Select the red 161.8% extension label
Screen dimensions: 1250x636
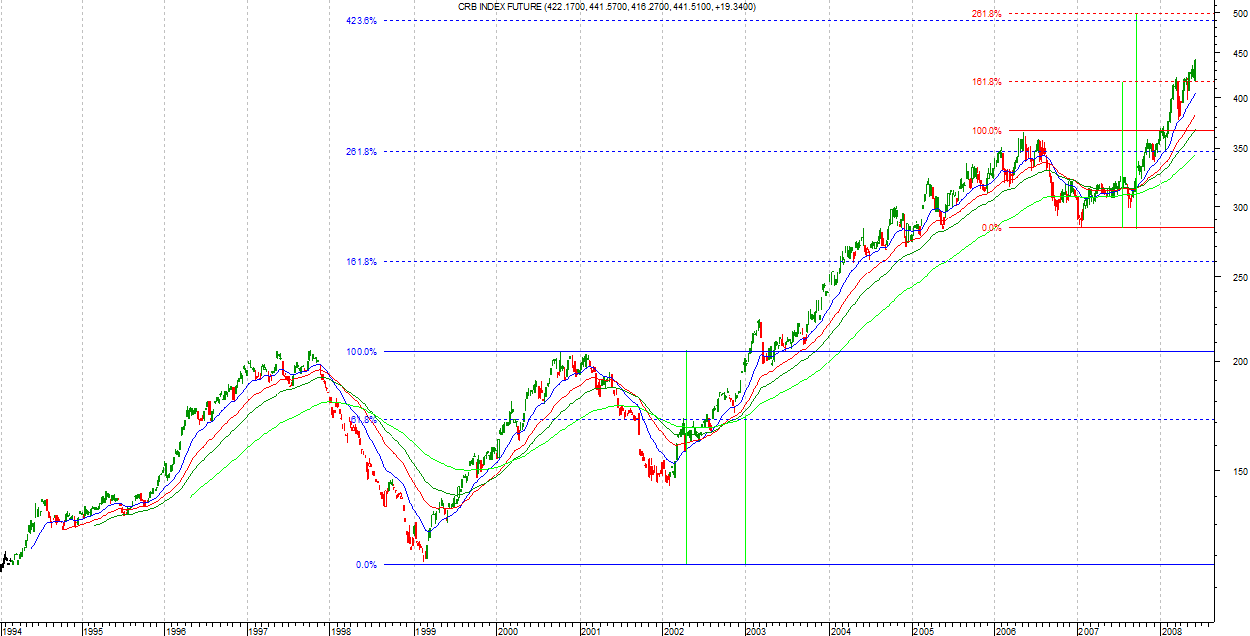pyautogui.click(x=986, y=82)
